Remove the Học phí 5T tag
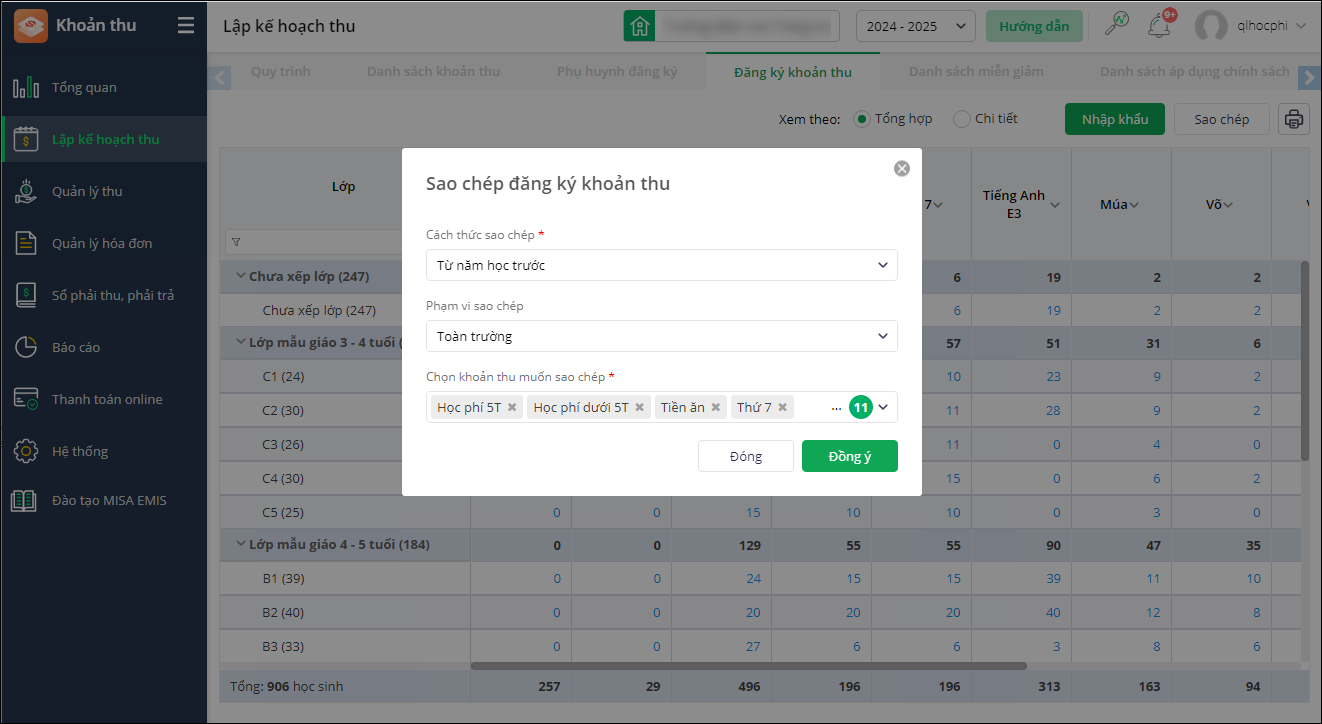The image size is (1322, 724). coord(512,407)
